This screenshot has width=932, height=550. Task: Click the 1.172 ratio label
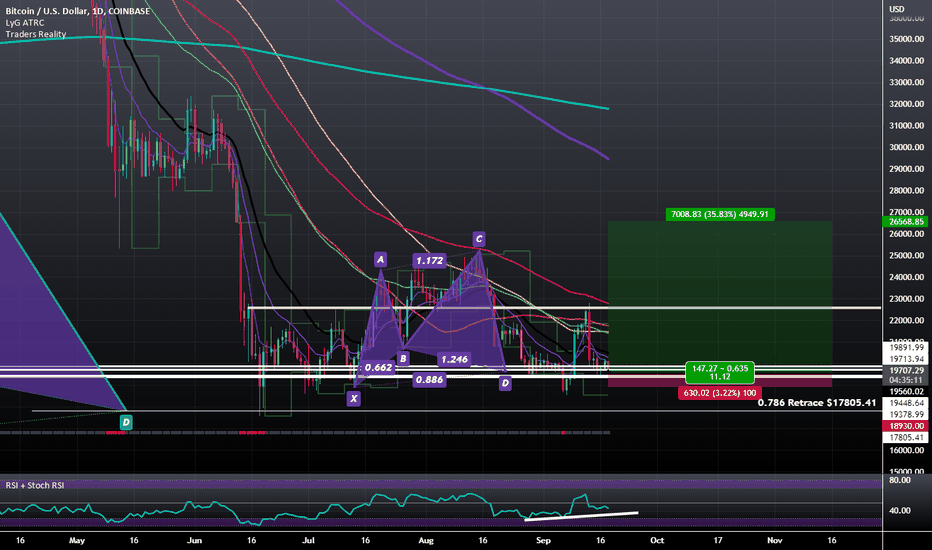click(429, 260)
